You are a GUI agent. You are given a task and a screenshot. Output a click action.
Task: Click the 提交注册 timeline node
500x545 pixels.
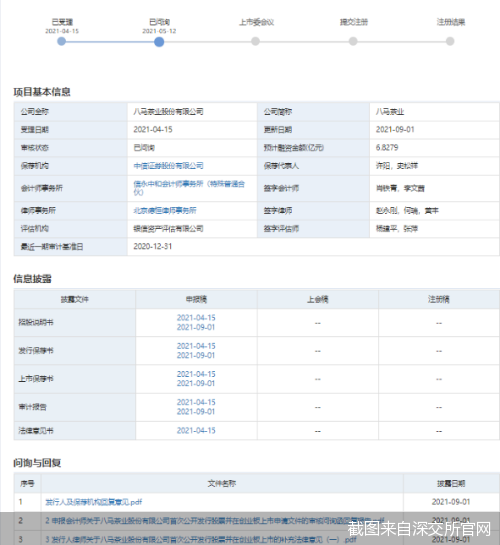tap(353, 41)
